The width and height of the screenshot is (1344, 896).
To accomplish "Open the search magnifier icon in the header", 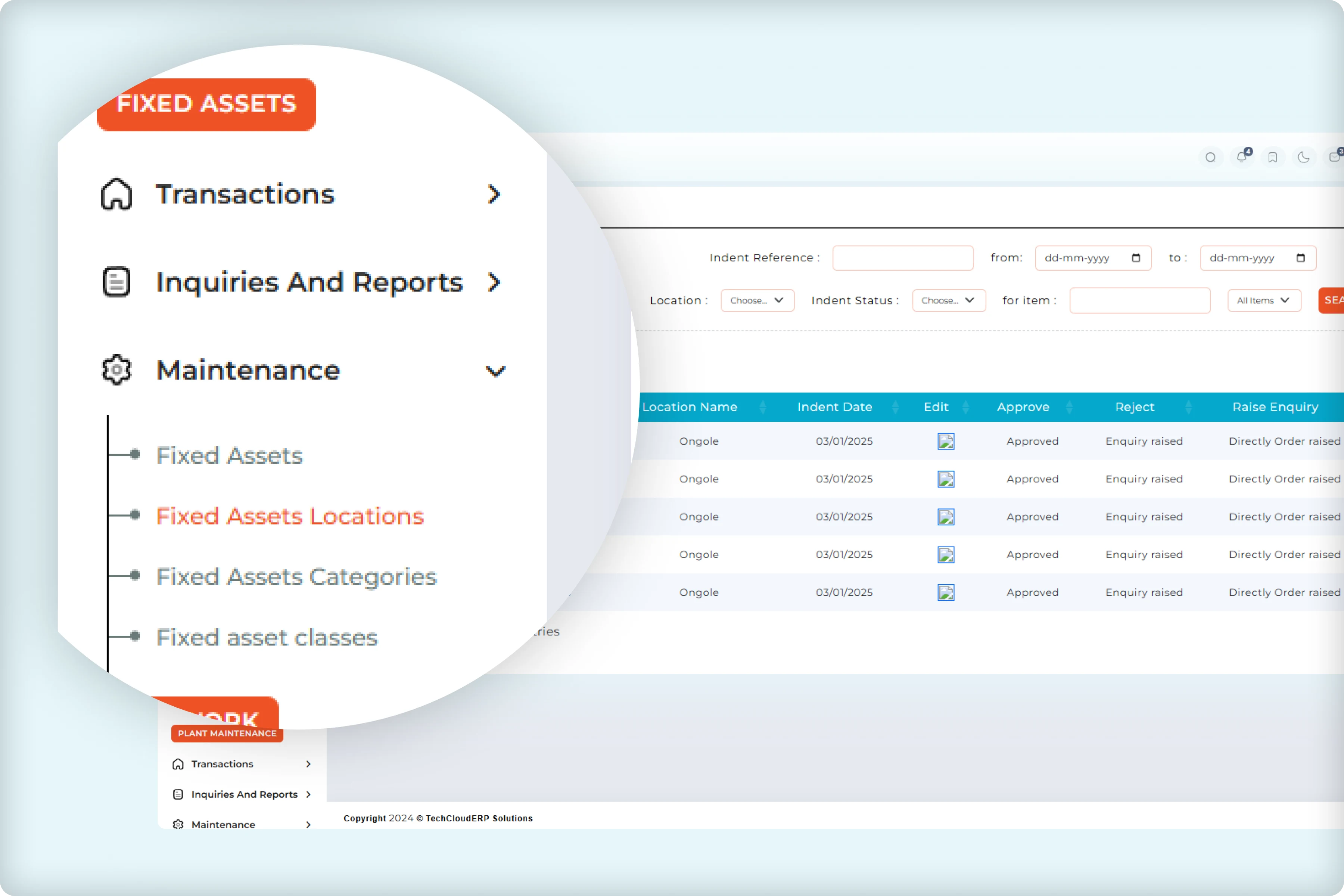I will click(1210, 157).
